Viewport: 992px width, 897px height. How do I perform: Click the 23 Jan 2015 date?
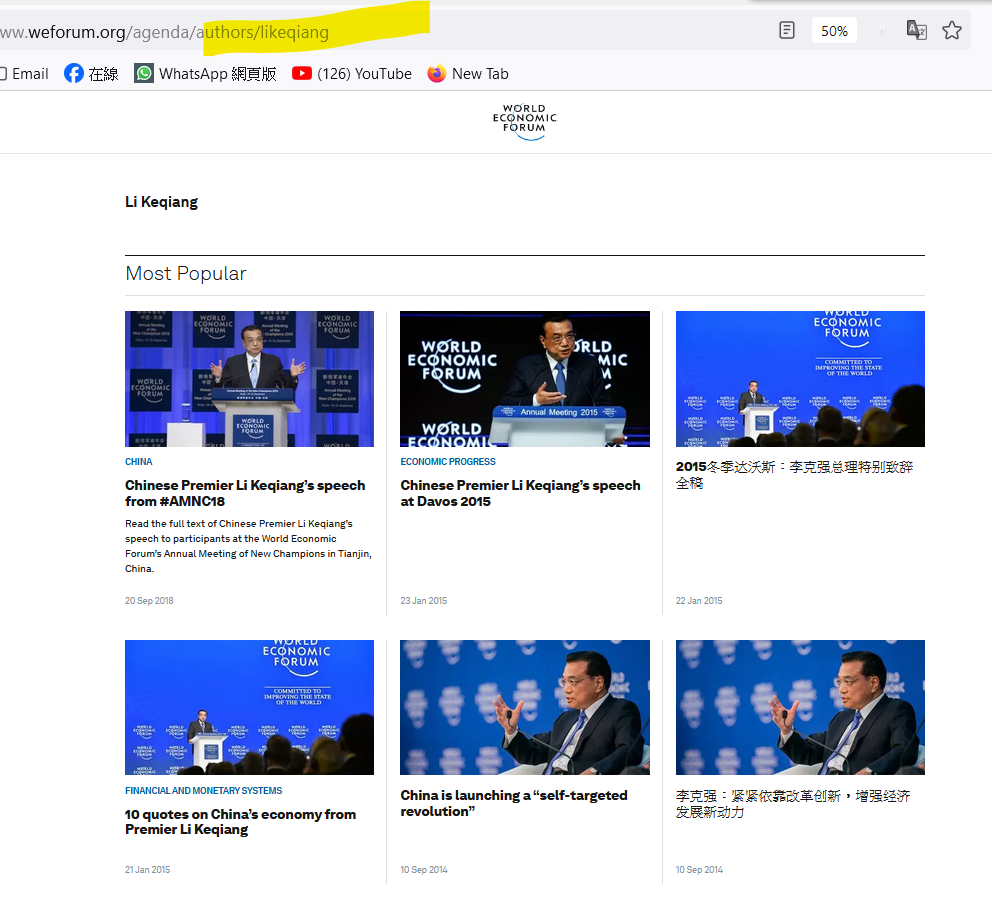point(424,600)
